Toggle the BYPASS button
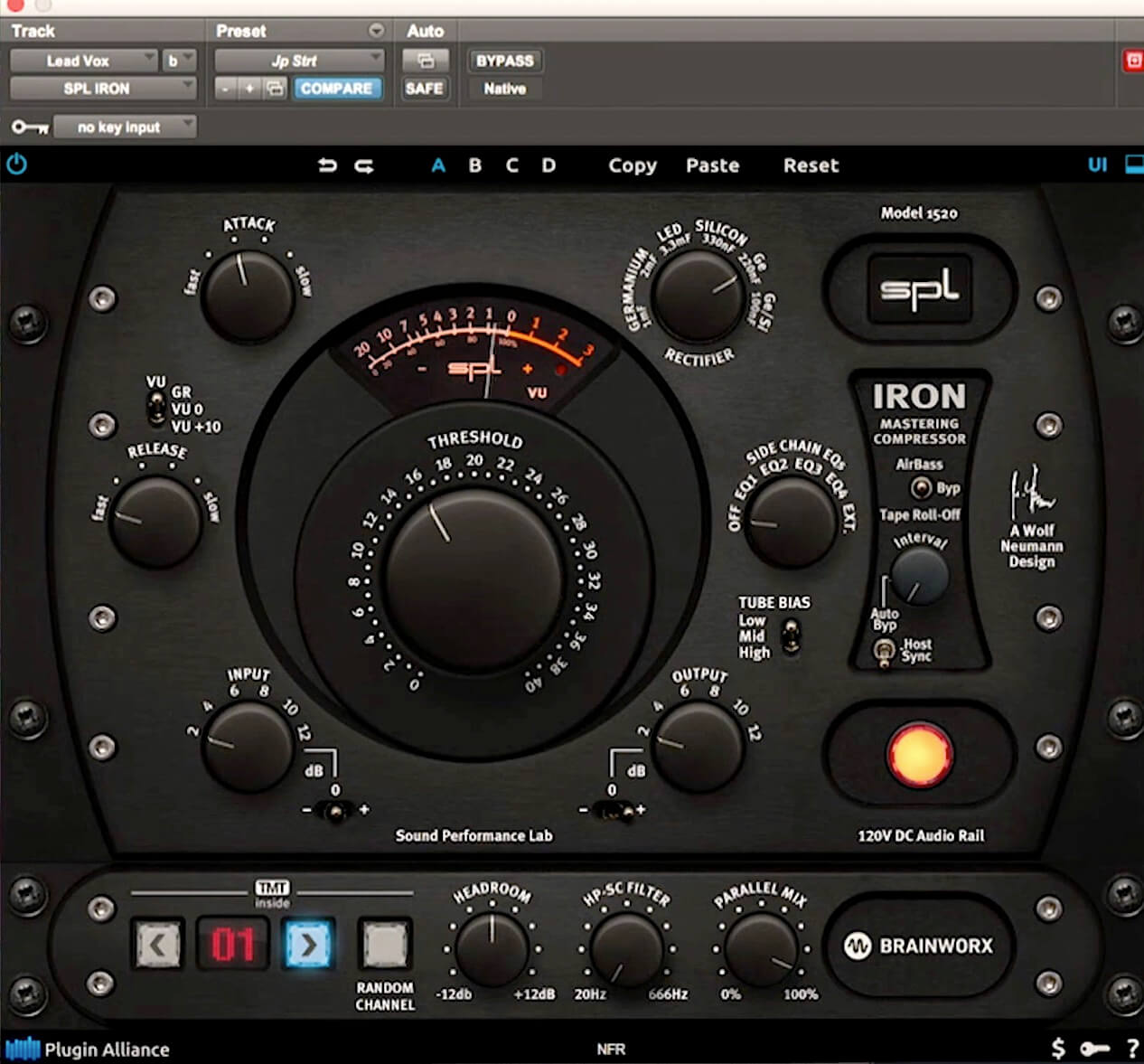Image resolution: width=1144 pixels, height=1064 pixels. pos(504,61)
